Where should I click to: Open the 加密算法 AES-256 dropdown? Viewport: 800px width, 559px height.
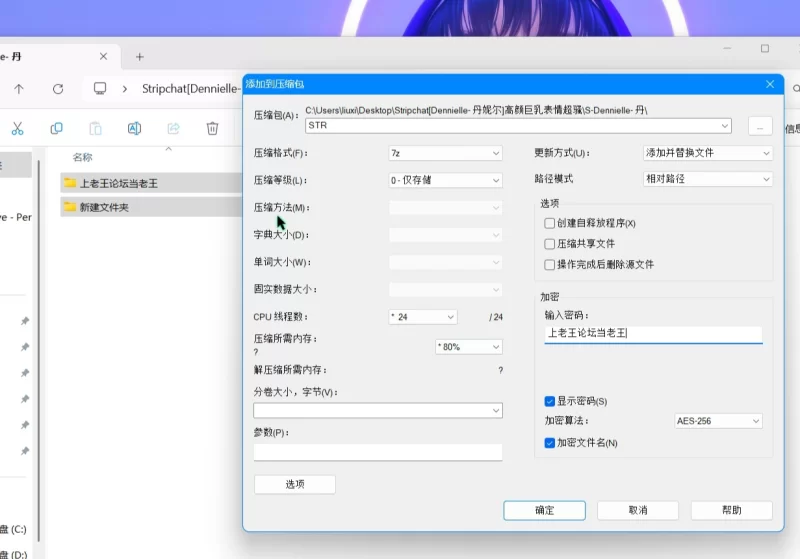click(x=718, y=421)
